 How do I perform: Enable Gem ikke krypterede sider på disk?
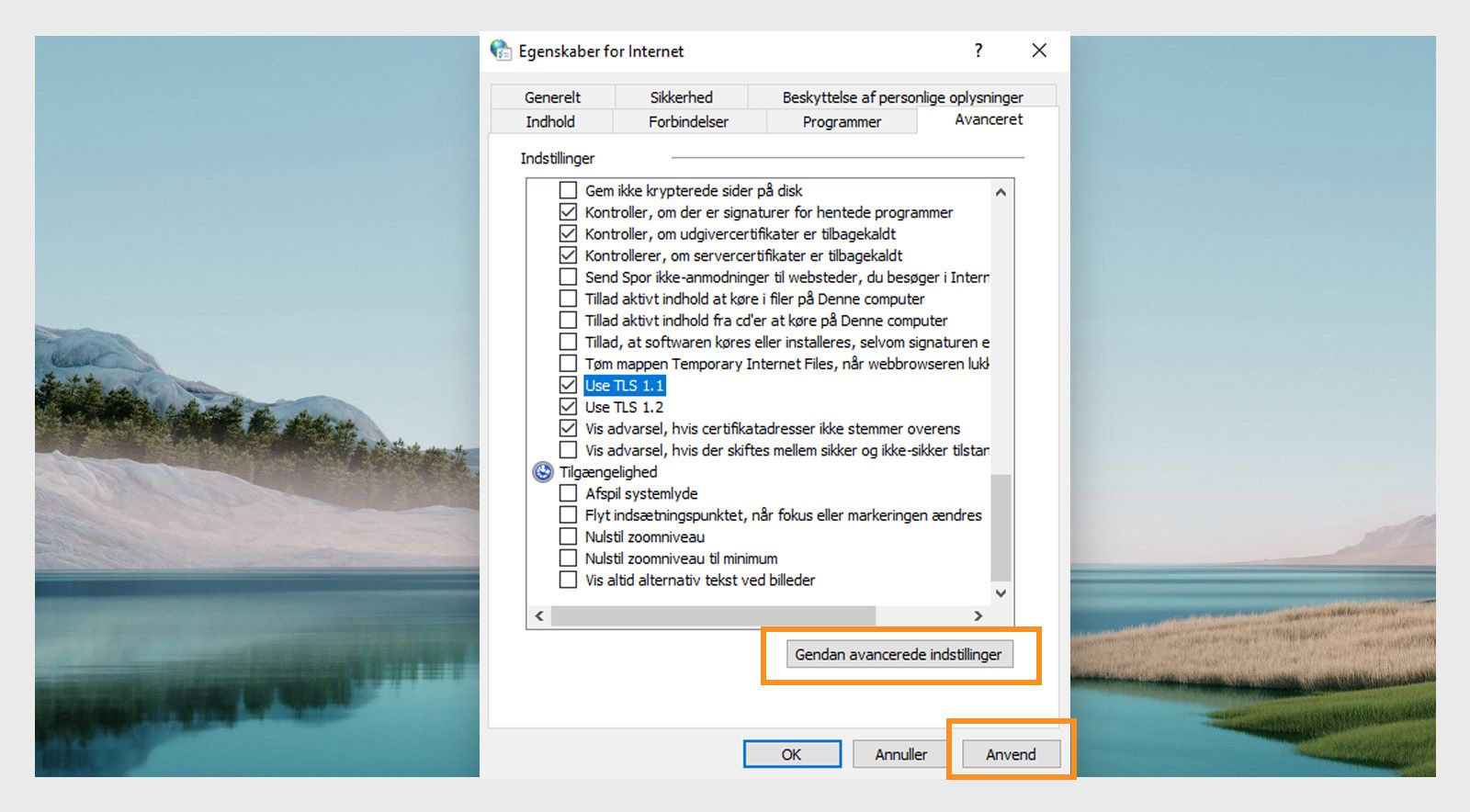(x=569, y=191)
